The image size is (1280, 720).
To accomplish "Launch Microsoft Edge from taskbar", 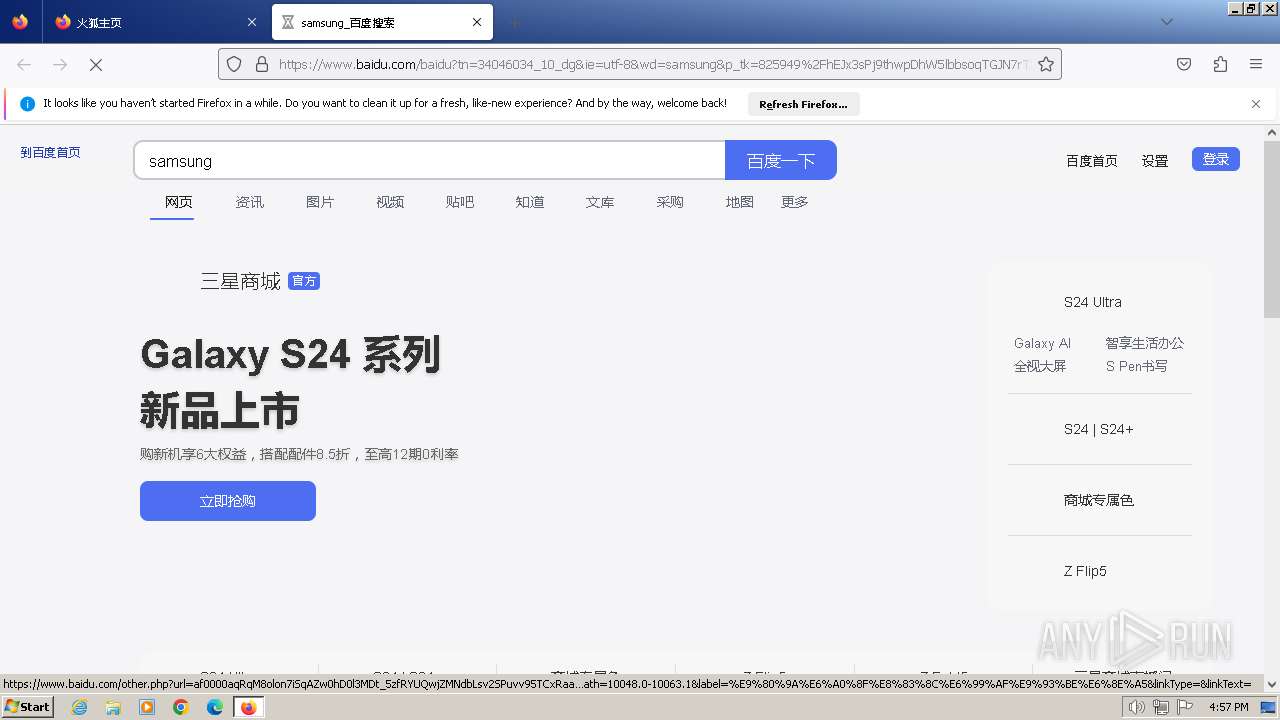I will 215,707.
